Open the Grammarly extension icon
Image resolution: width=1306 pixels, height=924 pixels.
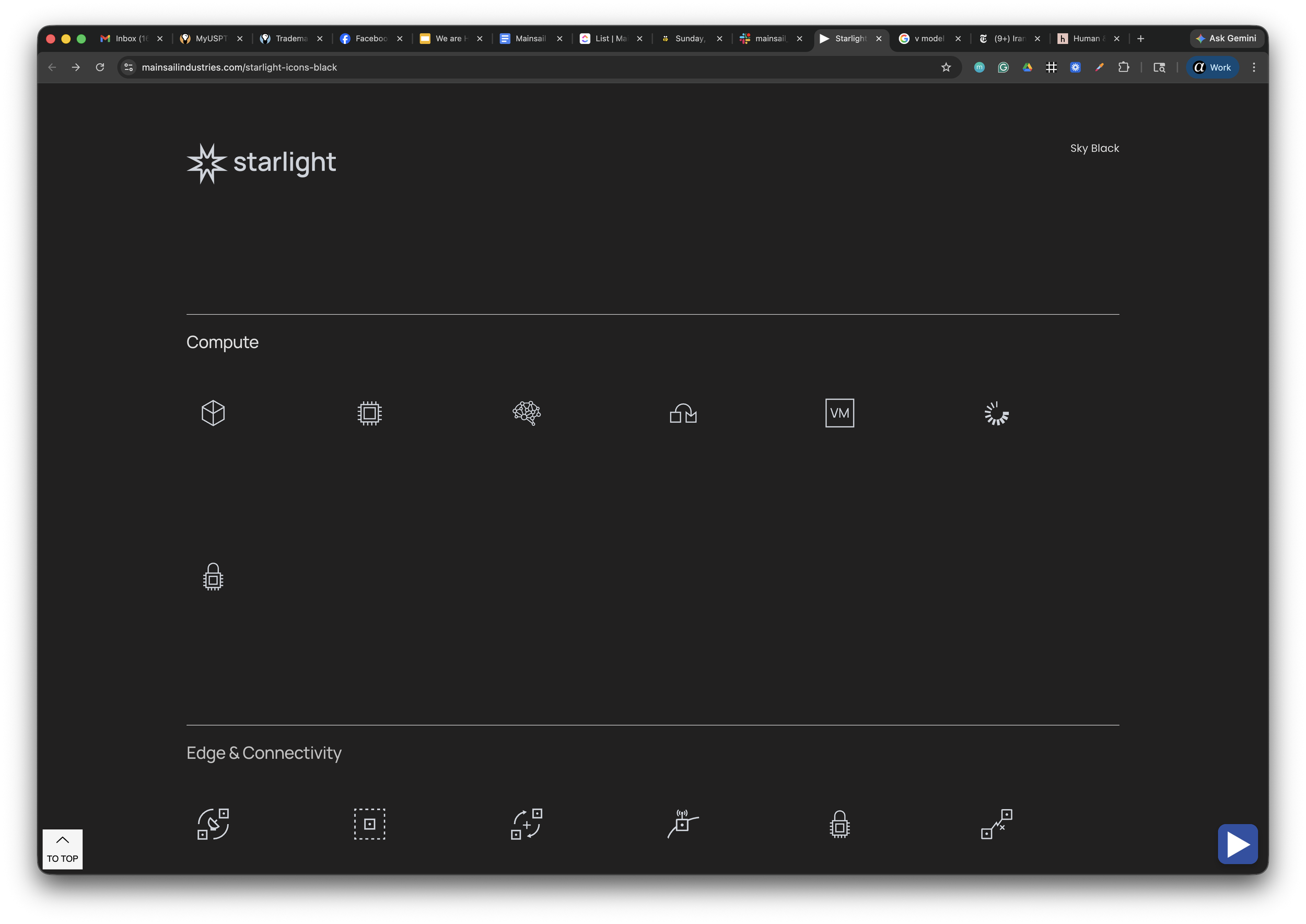point(1003,67)
